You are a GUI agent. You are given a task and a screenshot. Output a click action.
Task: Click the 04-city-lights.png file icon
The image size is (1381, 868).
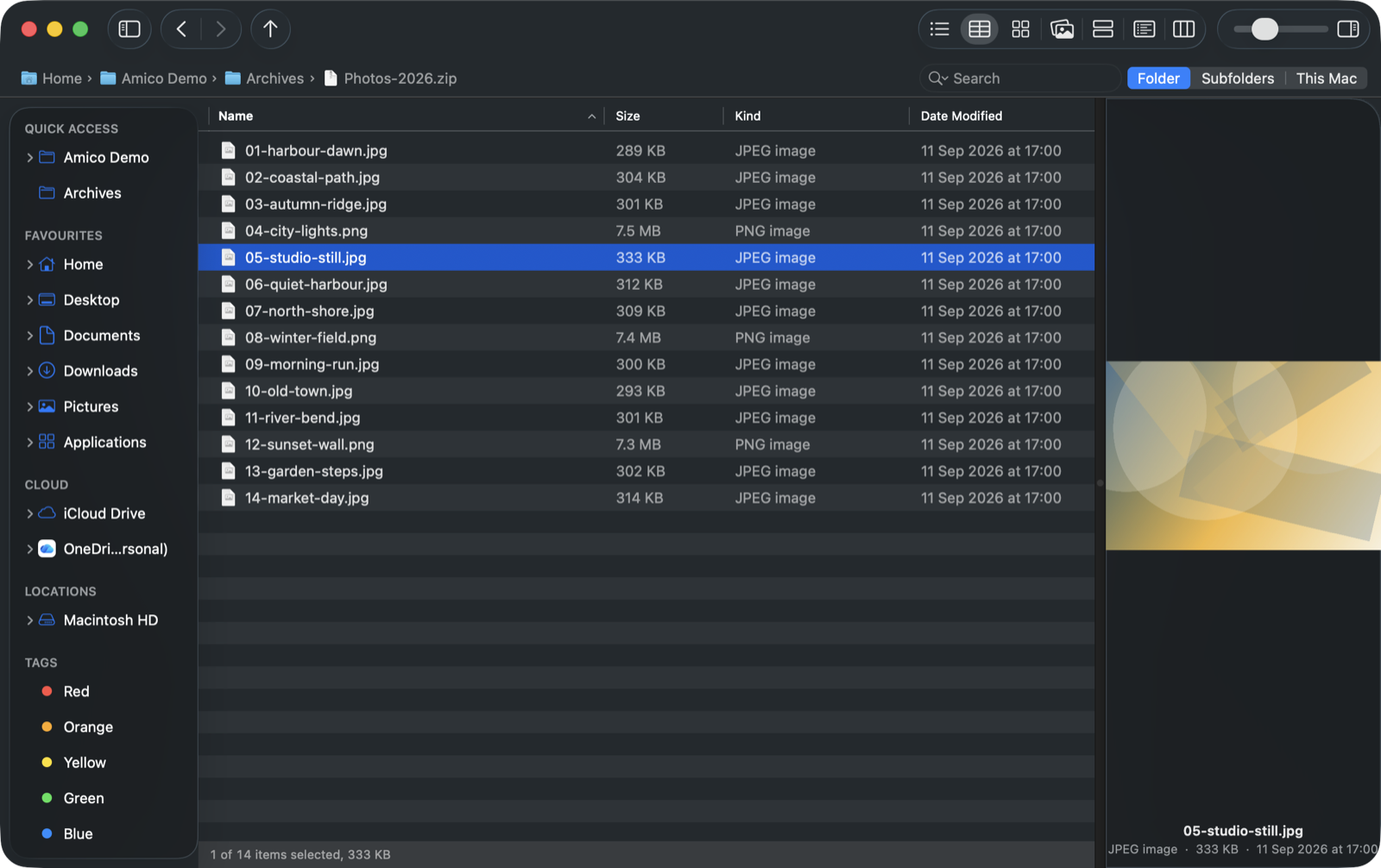[228, 231]
